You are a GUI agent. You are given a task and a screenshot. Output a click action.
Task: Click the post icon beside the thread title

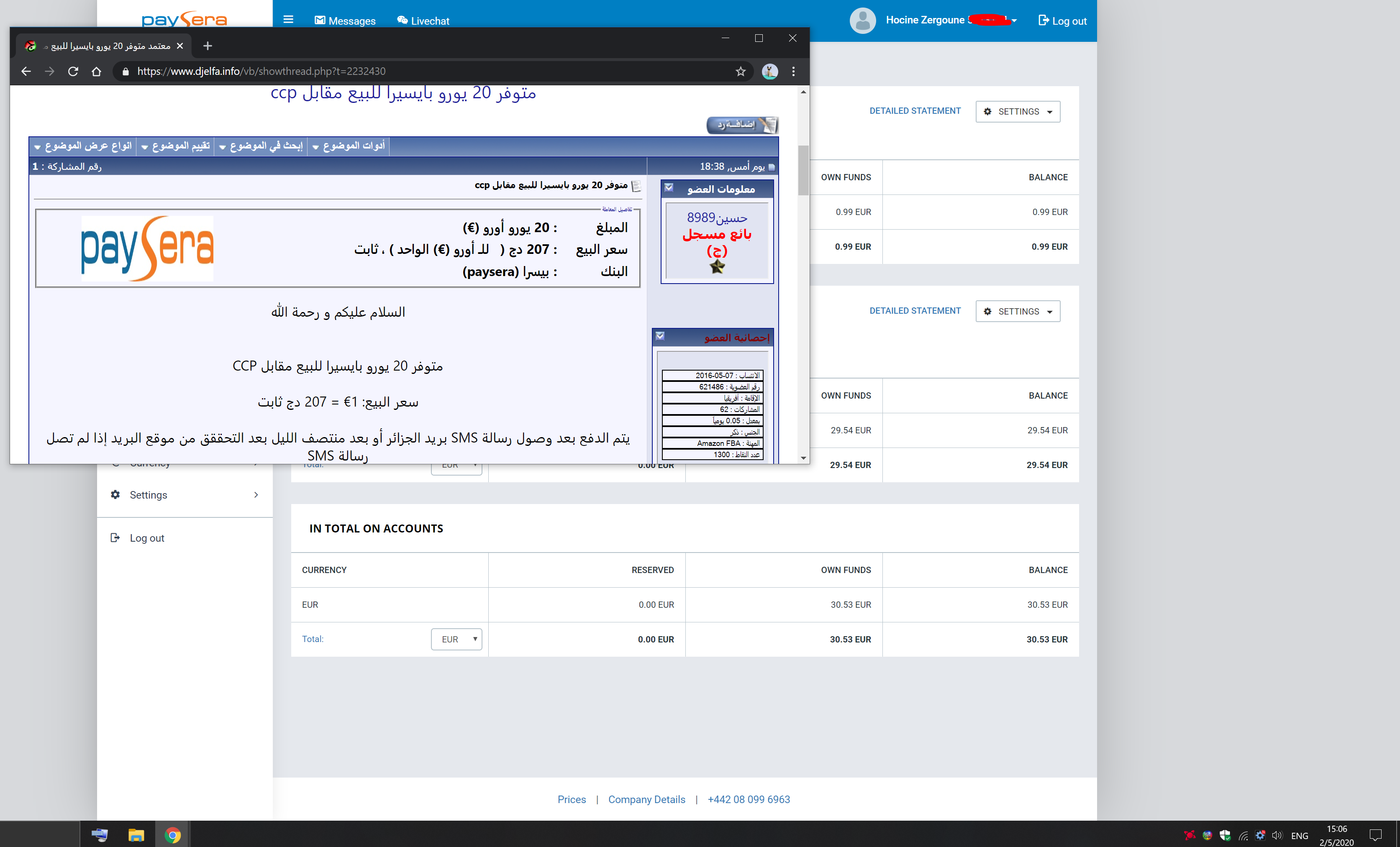[x=636, y=186]
